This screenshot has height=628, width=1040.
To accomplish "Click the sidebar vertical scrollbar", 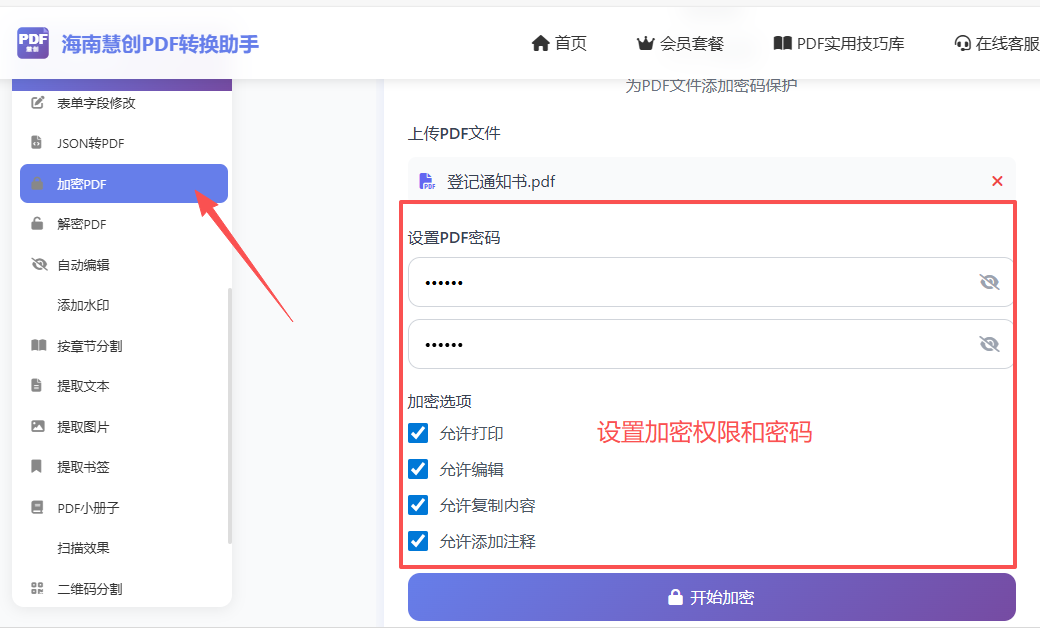I will pos(229,416).
